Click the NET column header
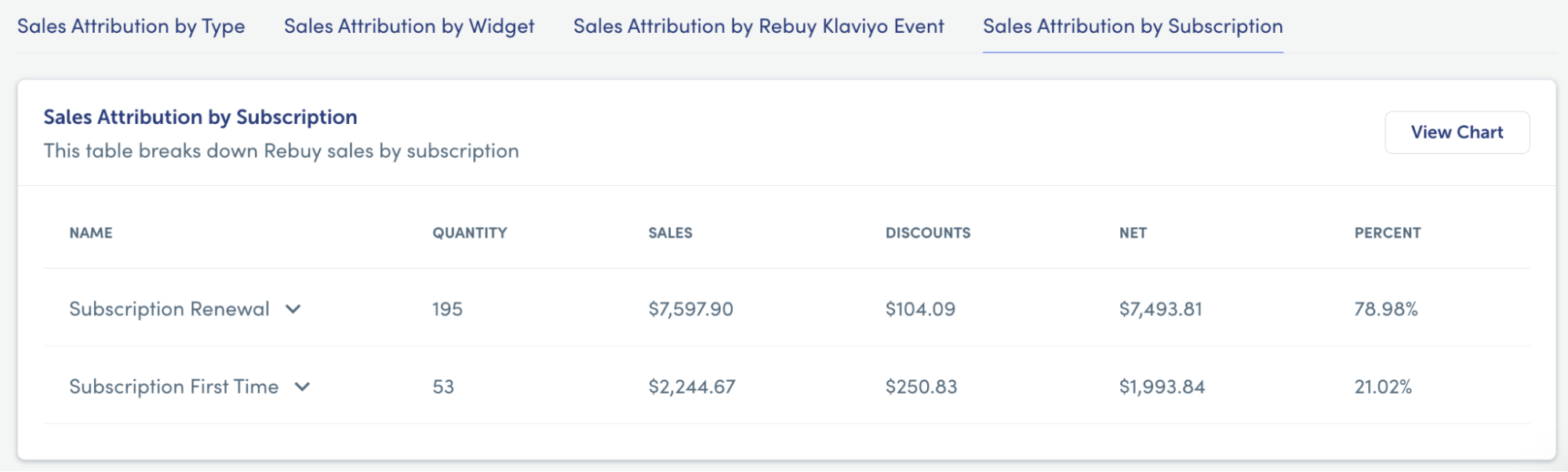 (1133, 233)
